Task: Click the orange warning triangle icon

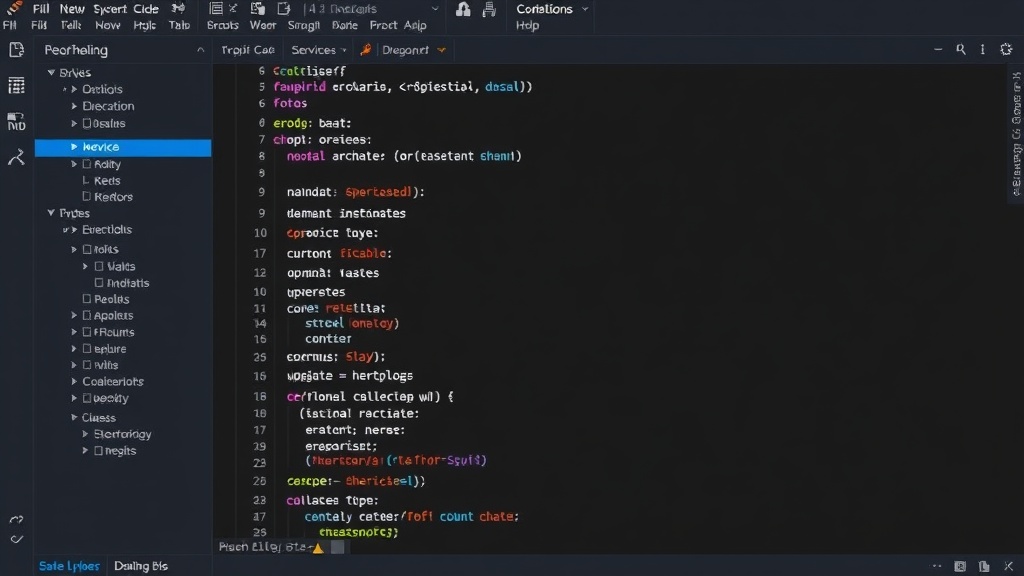Action: [x=318, y=548]
